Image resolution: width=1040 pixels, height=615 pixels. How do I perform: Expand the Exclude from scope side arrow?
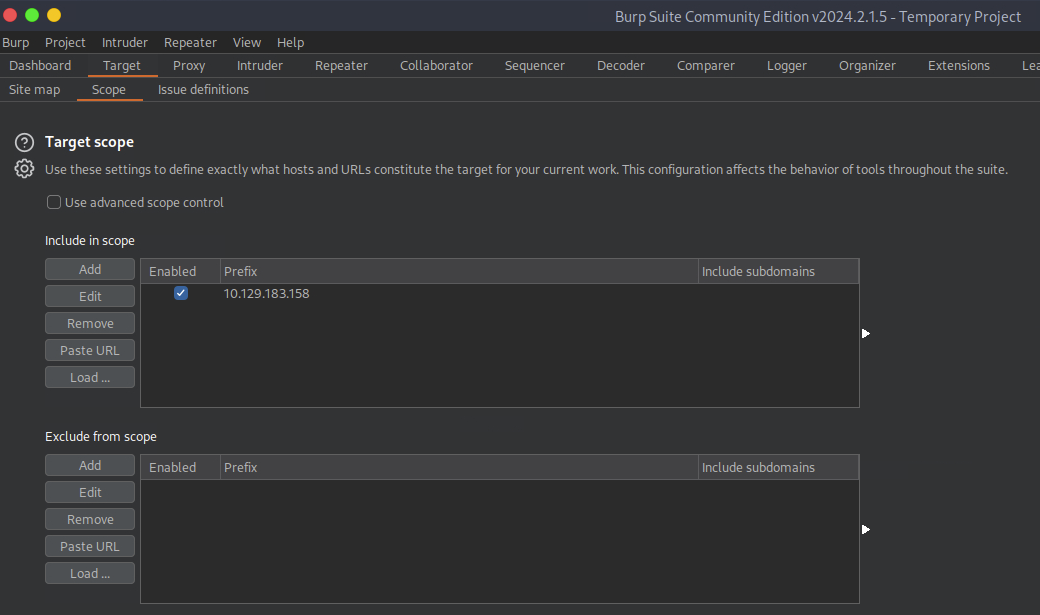pos(866,529)
